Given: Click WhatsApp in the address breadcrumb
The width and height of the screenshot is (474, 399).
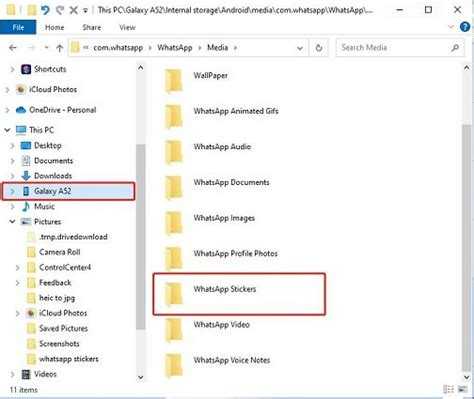Looking at the screenshot, I should pos(175,48).
